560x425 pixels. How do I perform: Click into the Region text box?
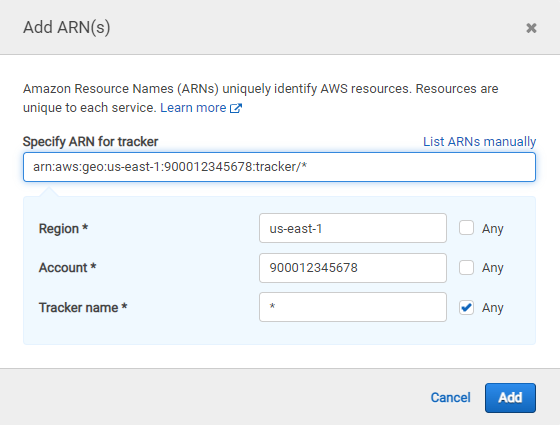[x=353, y=228]
